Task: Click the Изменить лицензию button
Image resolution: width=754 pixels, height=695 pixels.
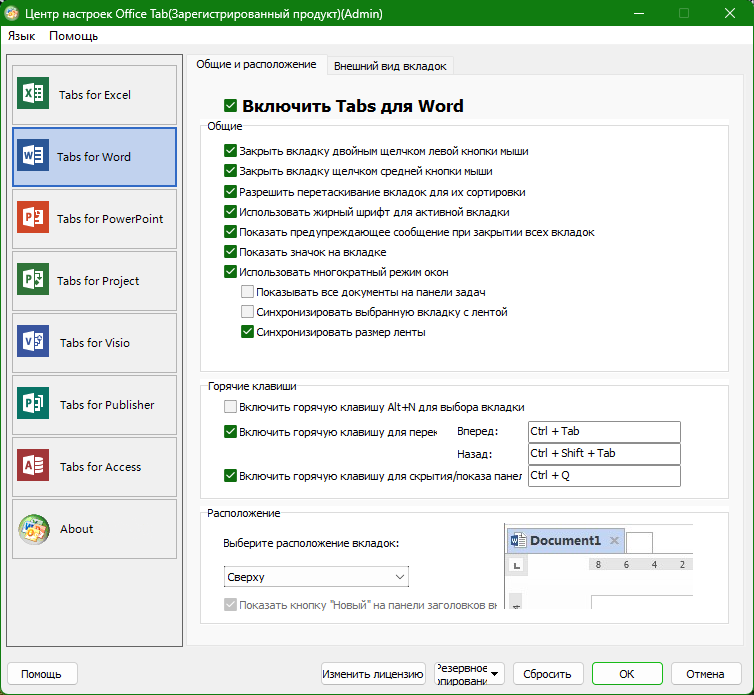Action: click(x=373, y=674)
